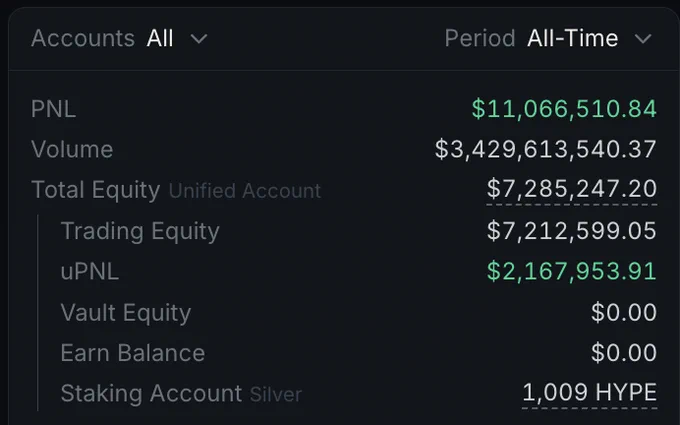Click chevron next to Accounts All

point(199,39)
